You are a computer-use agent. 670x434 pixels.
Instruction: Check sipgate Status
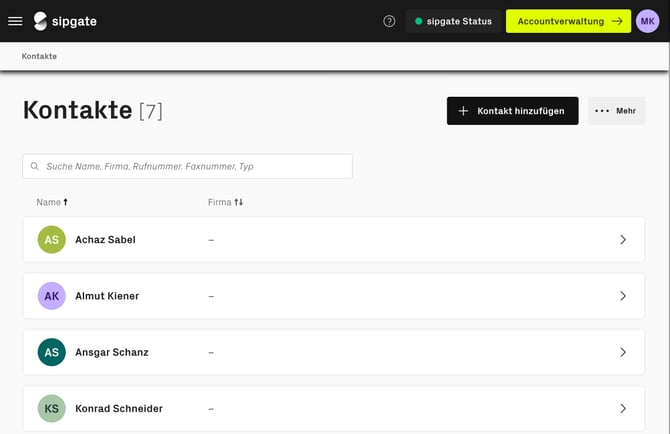pos(453,21)
